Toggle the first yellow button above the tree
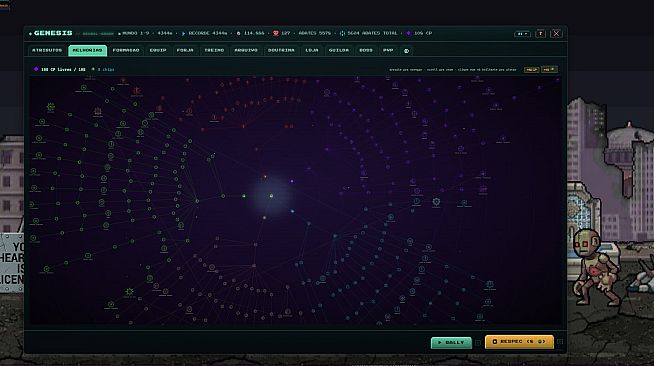 pyautogui.click(x=531, y=70)
